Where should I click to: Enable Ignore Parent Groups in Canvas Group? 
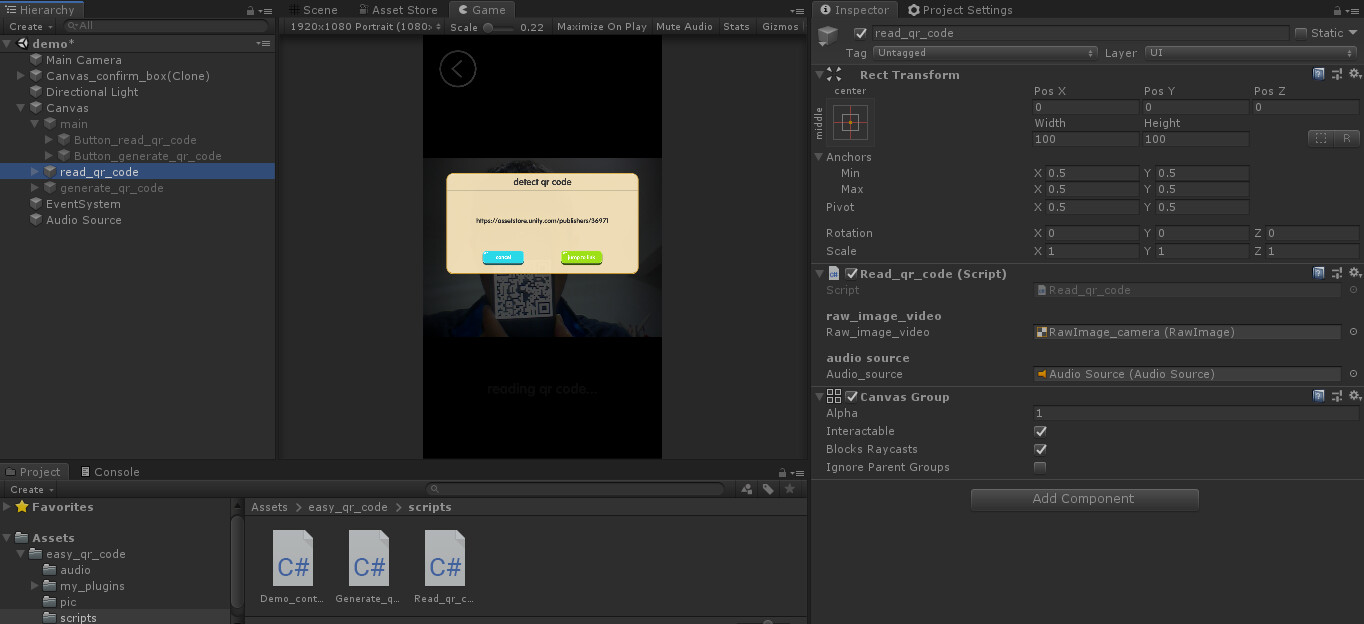1040,467
